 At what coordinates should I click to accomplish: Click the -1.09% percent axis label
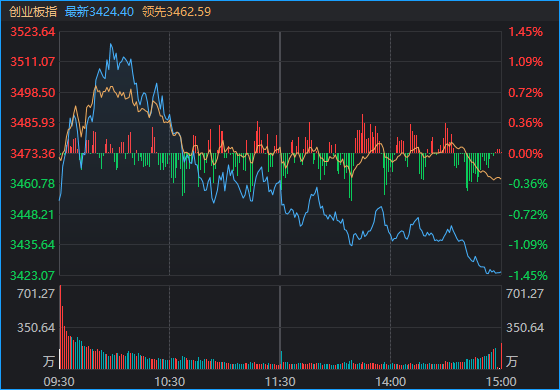point(528,245)
